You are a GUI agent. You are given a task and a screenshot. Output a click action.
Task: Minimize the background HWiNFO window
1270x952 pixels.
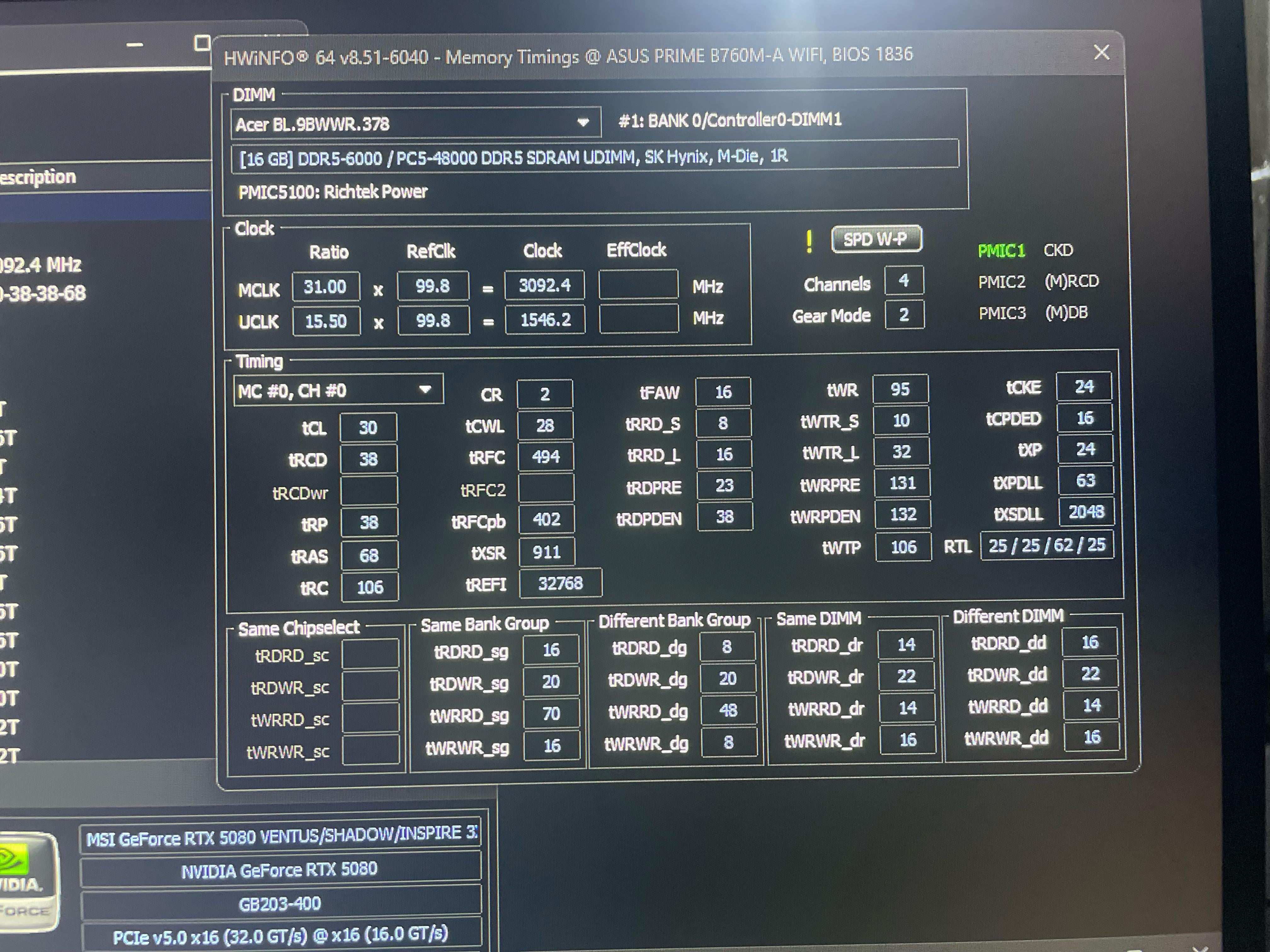135,44
